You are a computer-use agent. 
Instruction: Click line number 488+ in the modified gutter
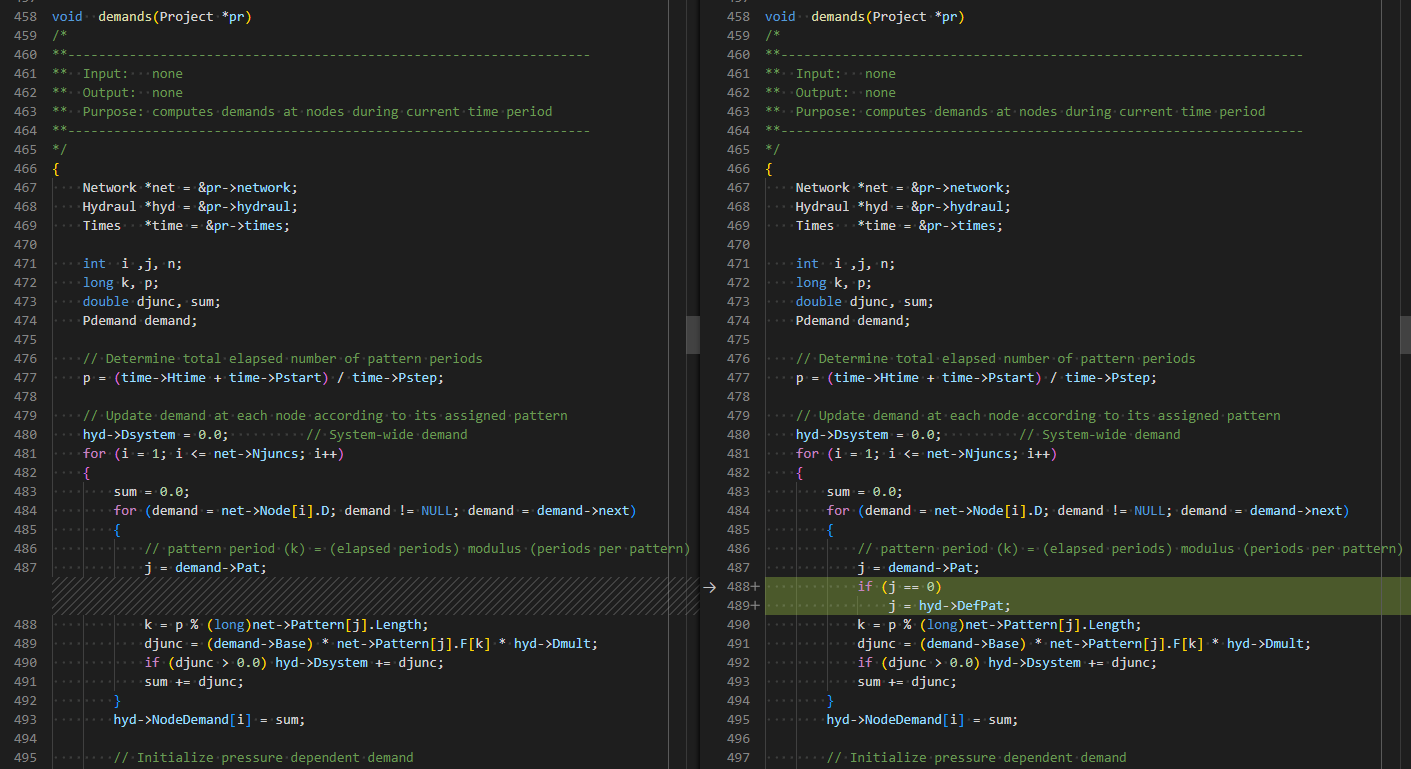click(742, 587)
